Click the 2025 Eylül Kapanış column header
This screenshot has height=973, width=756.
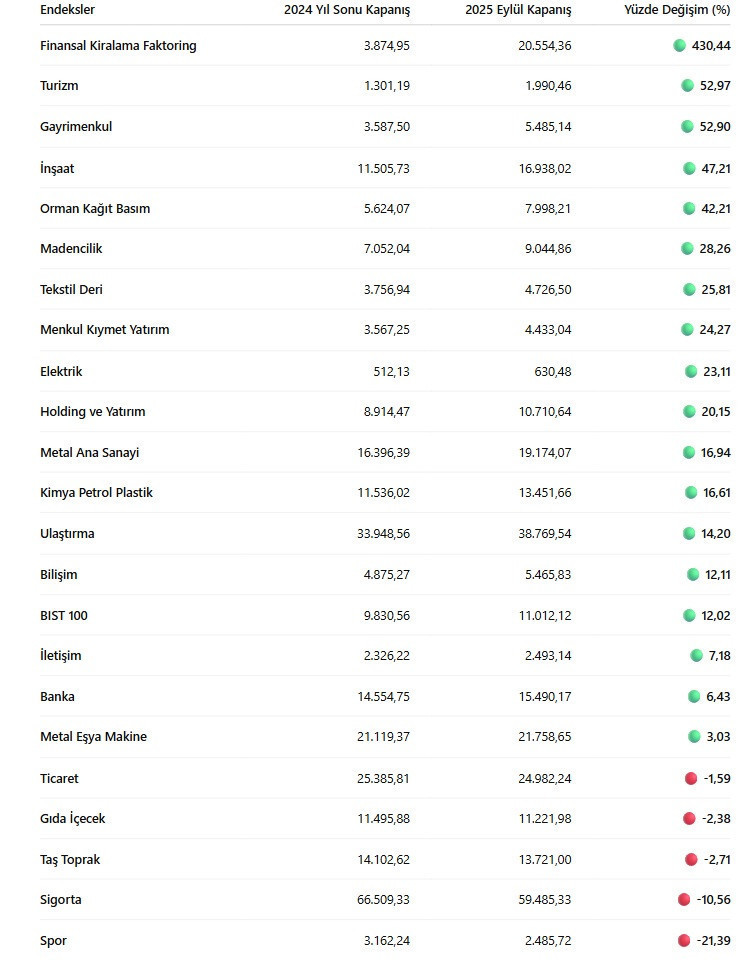coord(518,9)
